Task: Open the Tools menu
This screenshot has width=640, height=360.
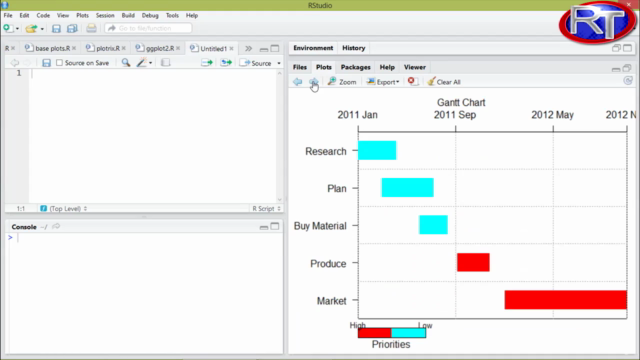Action: point(172,15)
